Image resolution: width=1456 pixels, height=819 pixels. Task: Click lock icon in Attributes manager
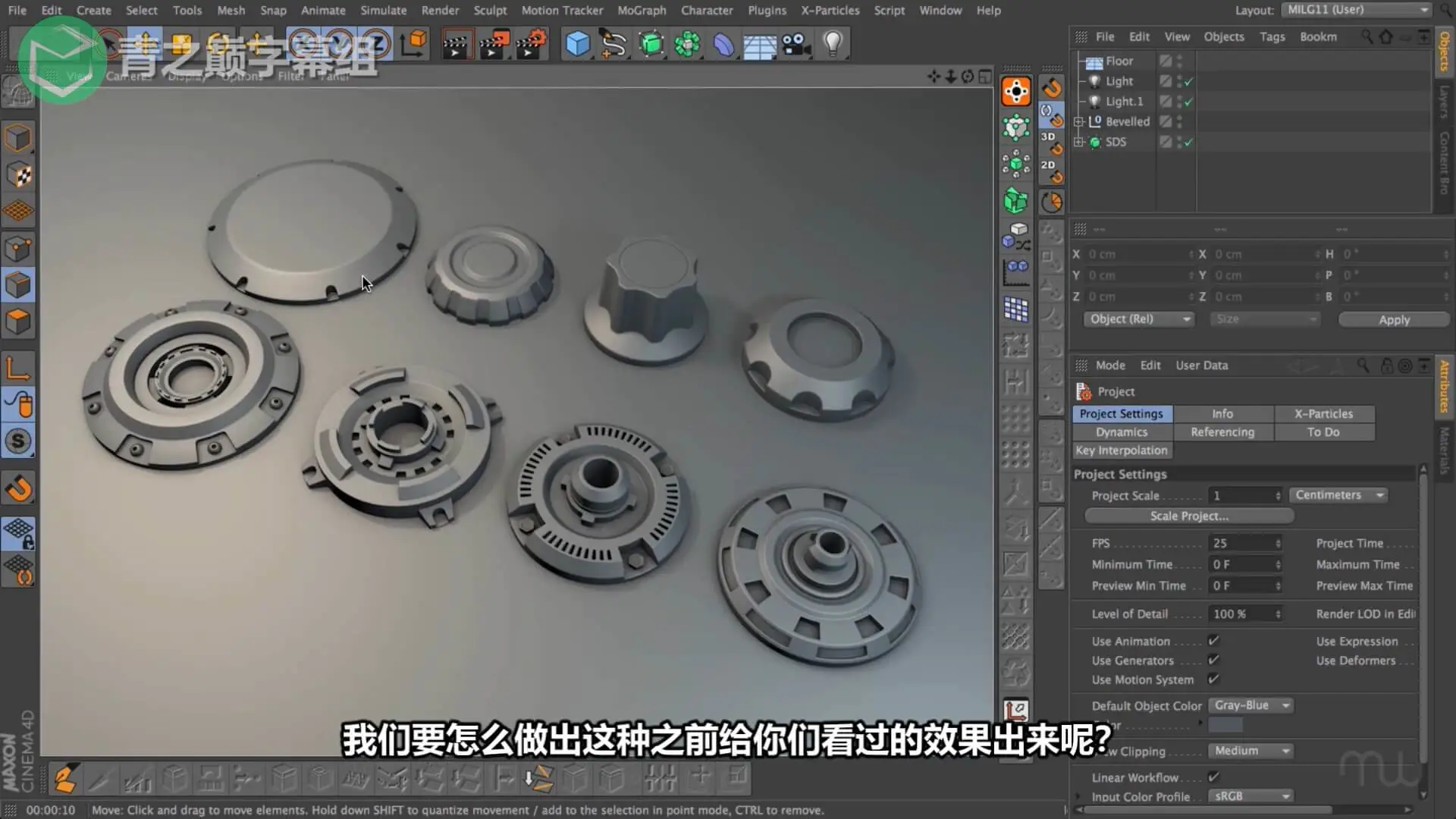(x=1386, y=366)
